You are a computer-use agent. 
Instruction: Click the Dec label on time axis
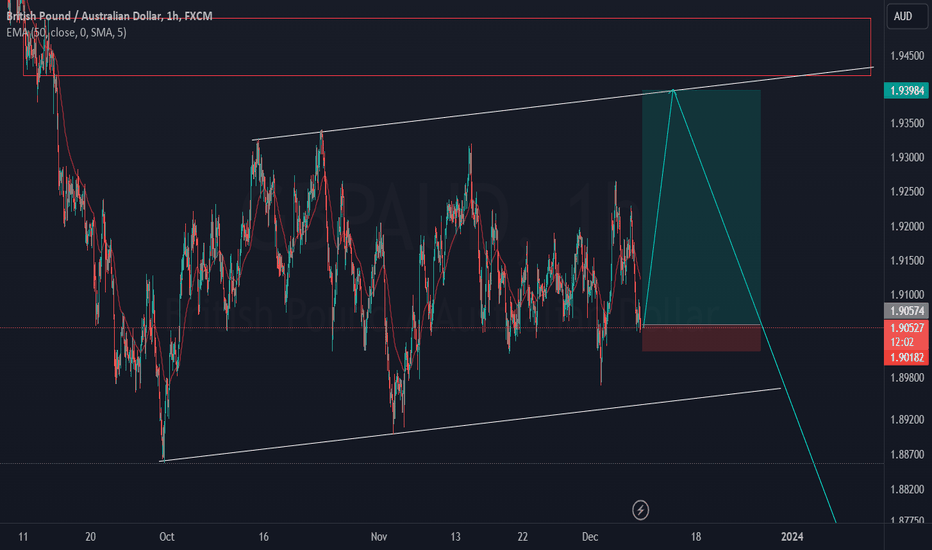pos(590,536)
